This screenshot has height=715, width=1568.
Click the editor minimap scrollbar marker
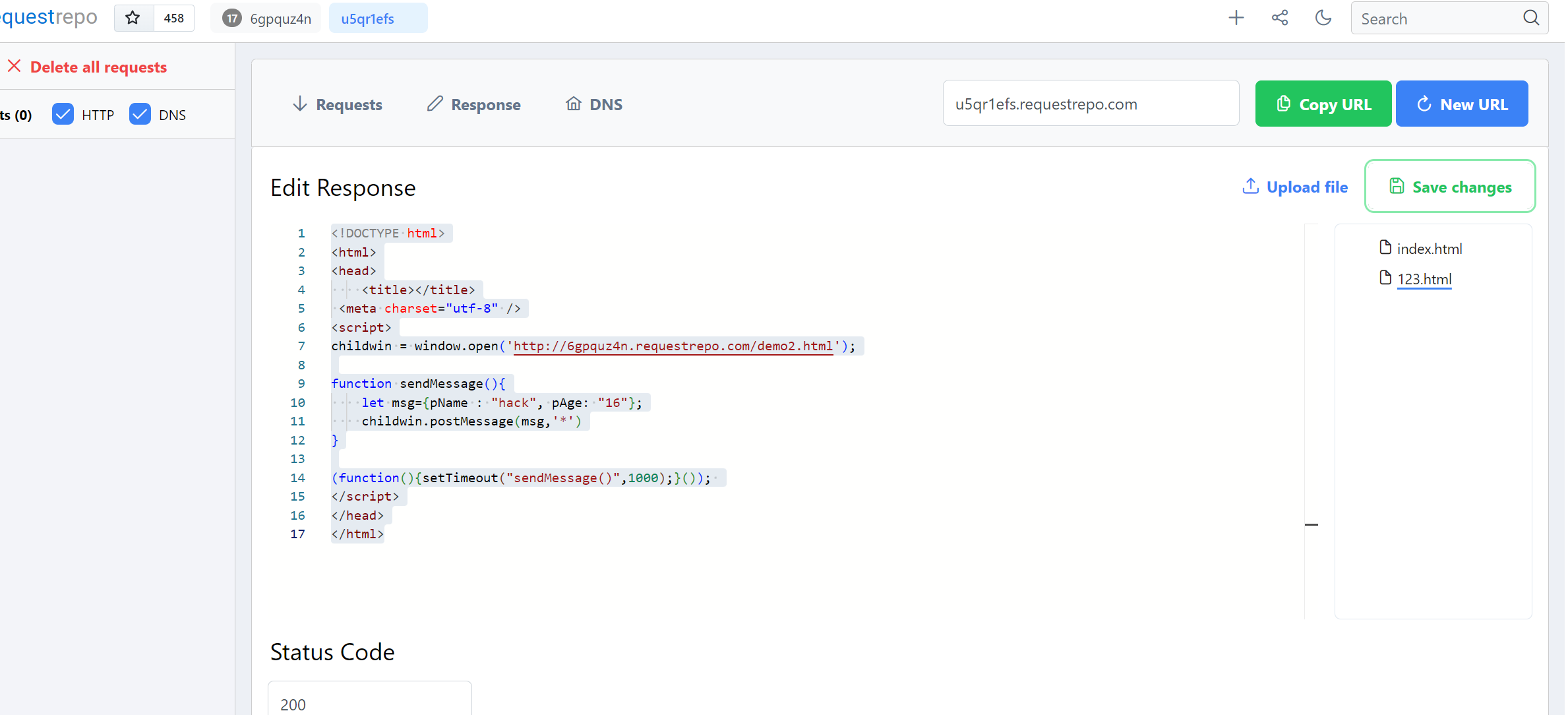click(1311, 524)
